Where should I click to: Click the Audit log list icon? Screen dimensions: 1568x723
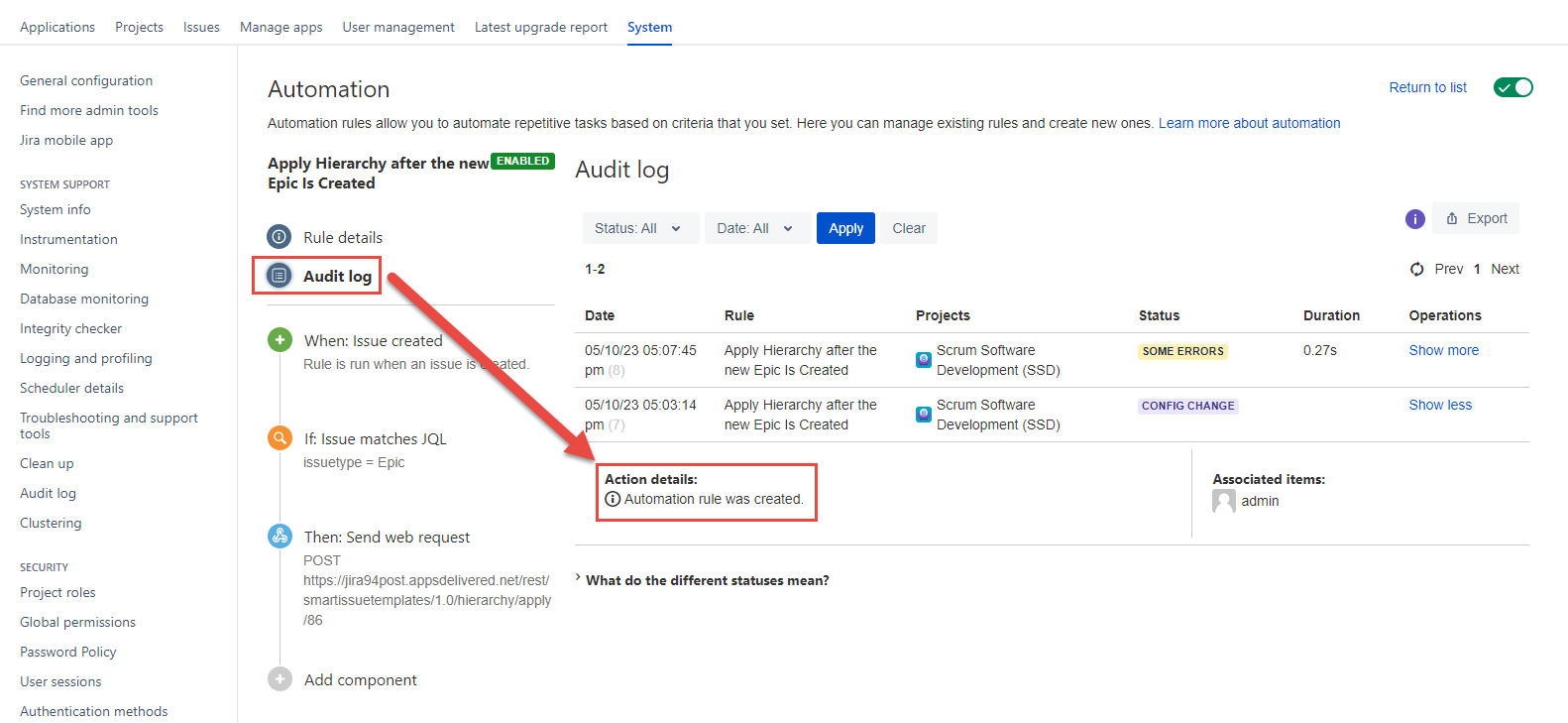click(x=280, y=276)
